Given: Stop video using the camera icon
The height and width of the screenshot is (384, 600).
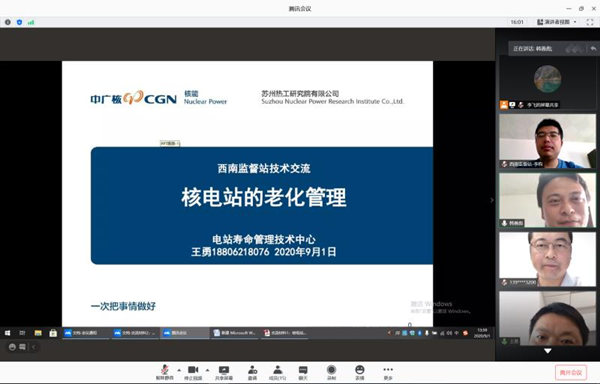Looking at the screenshot, I should coord(193,372).
